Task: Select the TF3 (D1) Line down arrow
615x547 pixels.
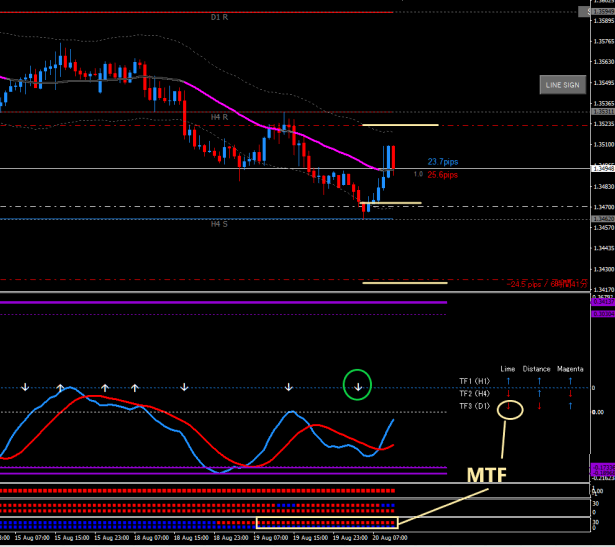Action: 508,406
